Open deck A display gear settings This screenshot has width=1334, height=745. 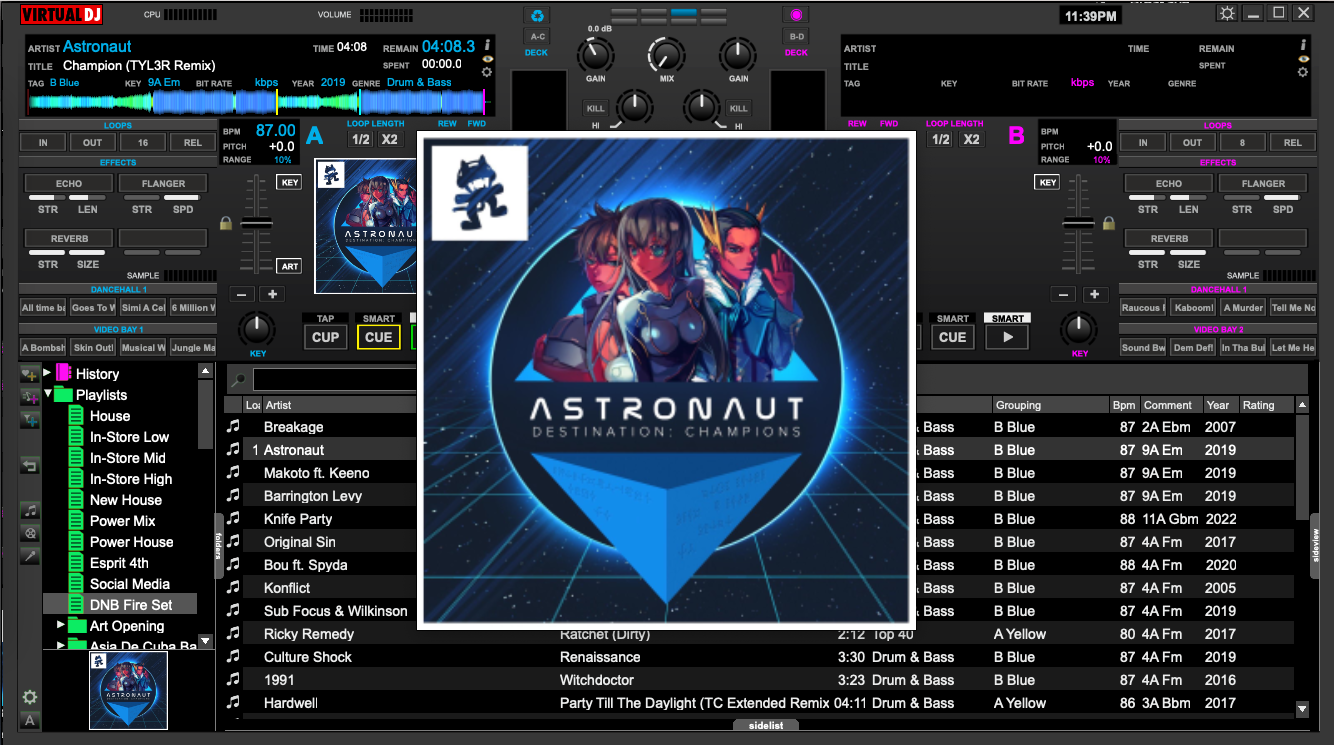[487, 72]
